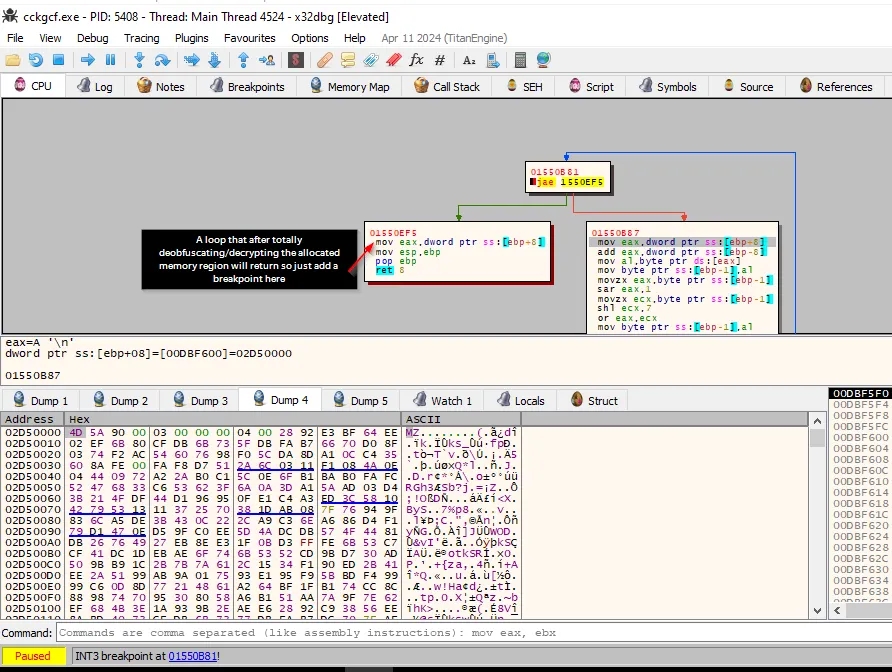This screenshot has width=892, height=672.
Task: Click the Address column header in dump
Action: pyautogui.click(x=30, y=419)
